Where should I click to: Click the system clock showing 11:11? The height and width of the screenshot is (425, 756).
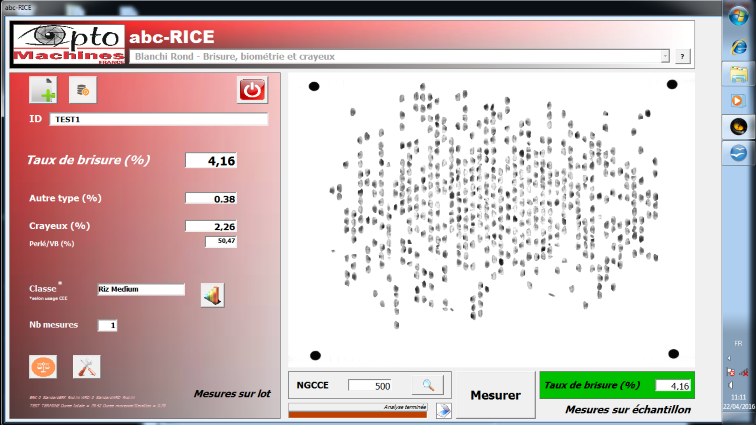(738, 398)
